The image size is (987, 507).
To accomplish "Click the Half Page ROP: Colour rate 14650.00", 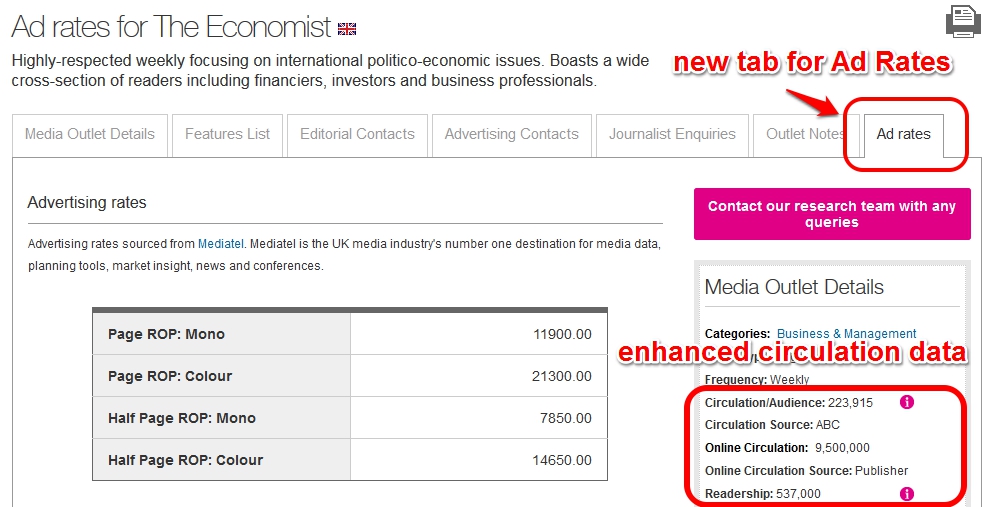I will 561,460.
